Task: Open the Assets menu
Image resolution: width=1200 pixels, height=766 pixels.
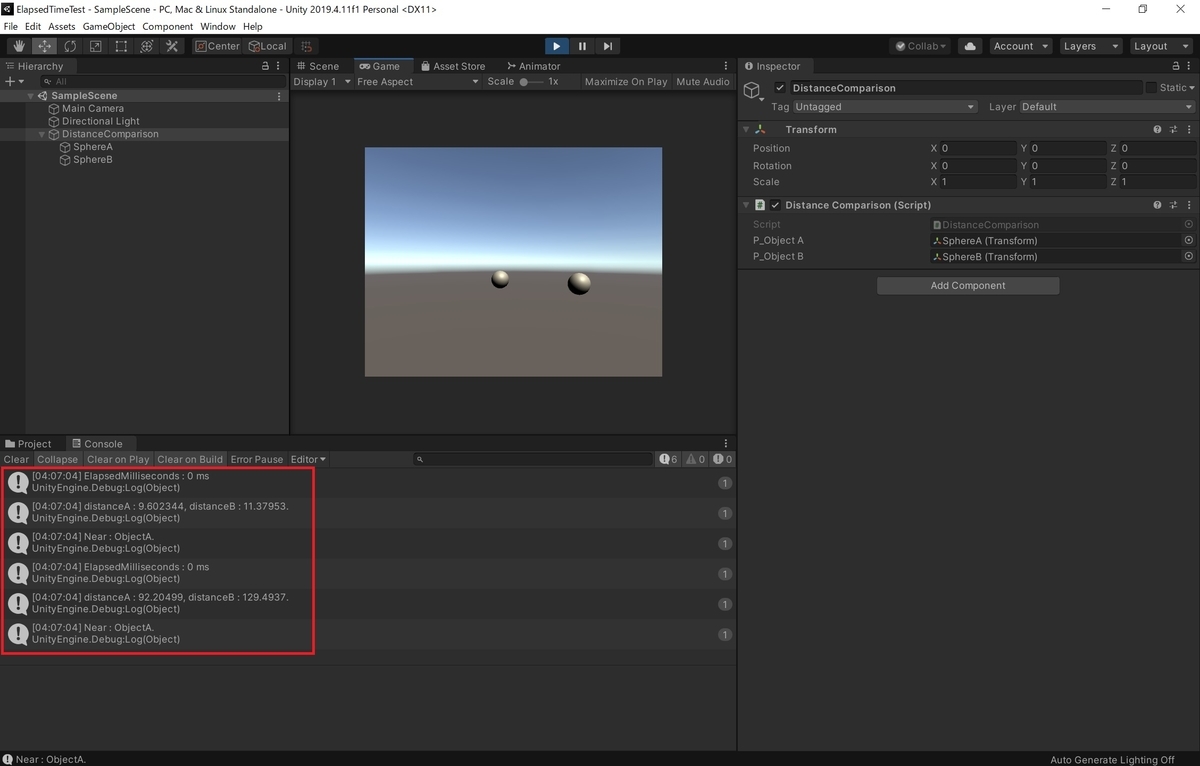Action: pyautogui.click(x=61, y=26)
